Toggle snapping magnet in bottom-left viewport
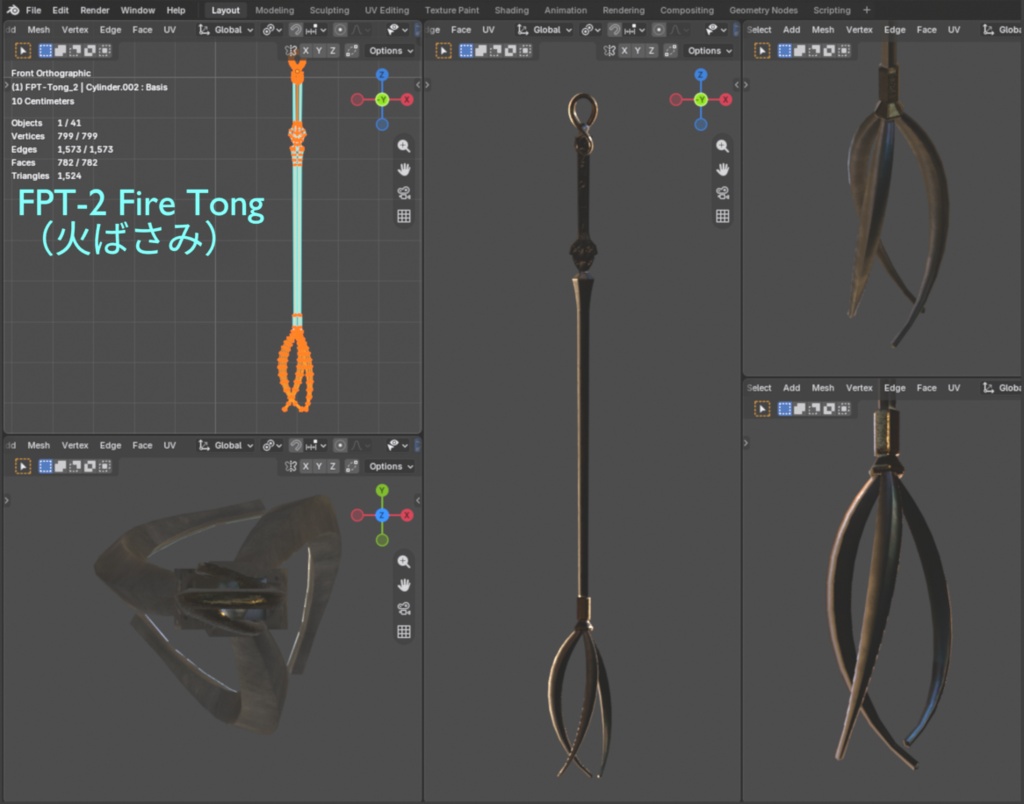Screen dimensions: 1024x804 pos(296,445)
